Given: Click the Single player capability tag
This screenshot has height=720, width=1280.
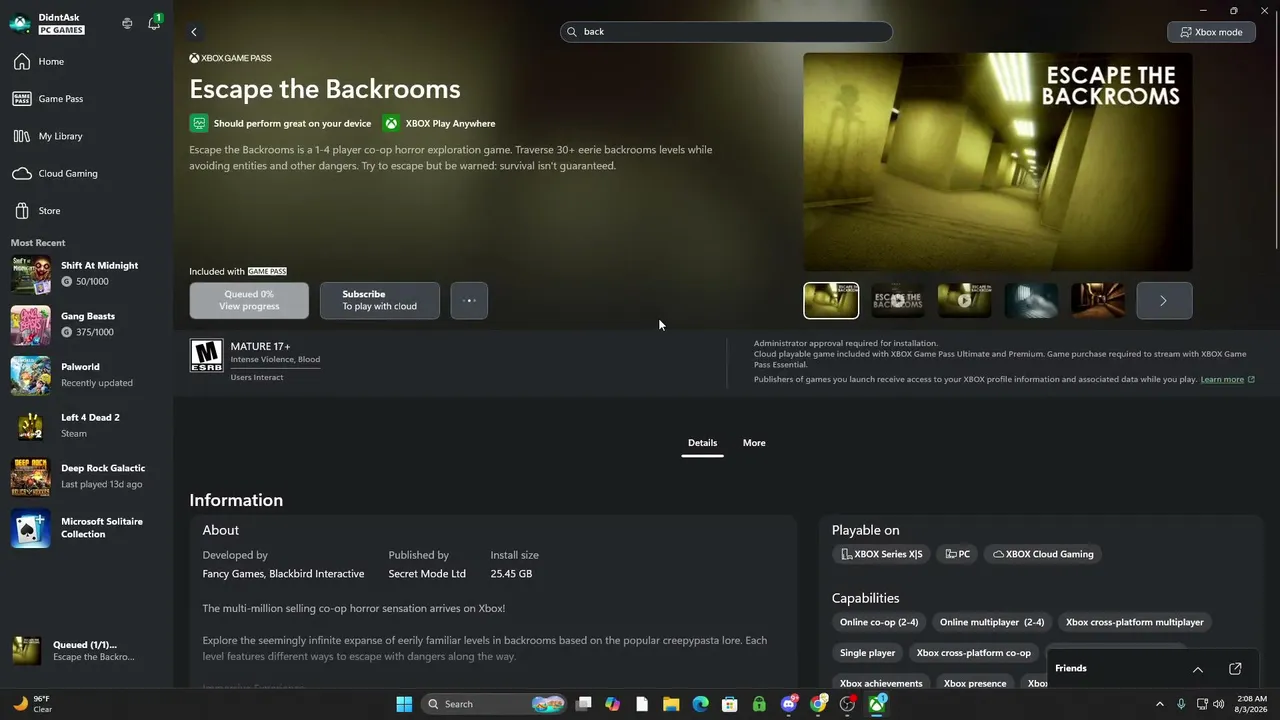Looking at the screenshot, I should click(868, 653).
